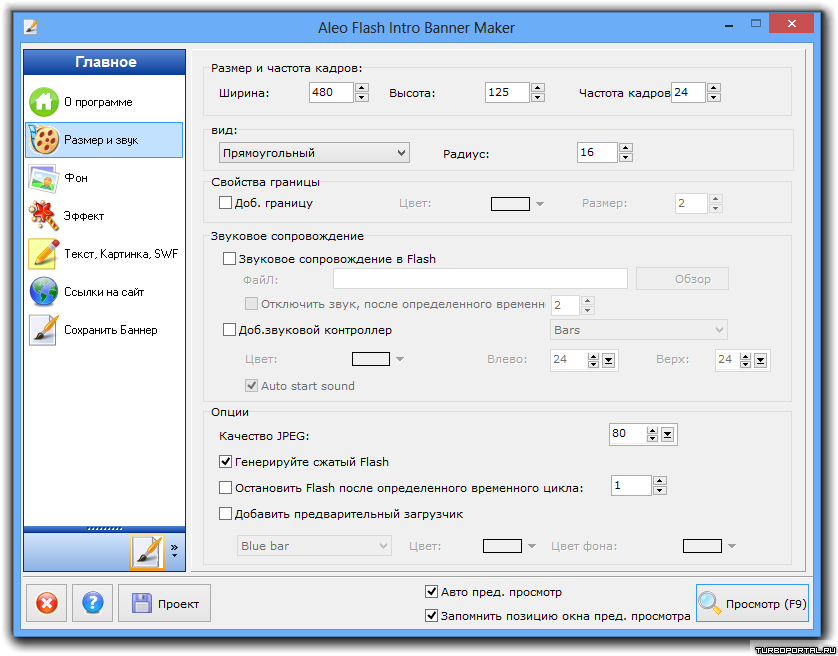The width and height of the screenshot is (838, 656).
Task: Open the Верх value dropdown arrow
Action: pyautogui.click(x=761, y=360)
